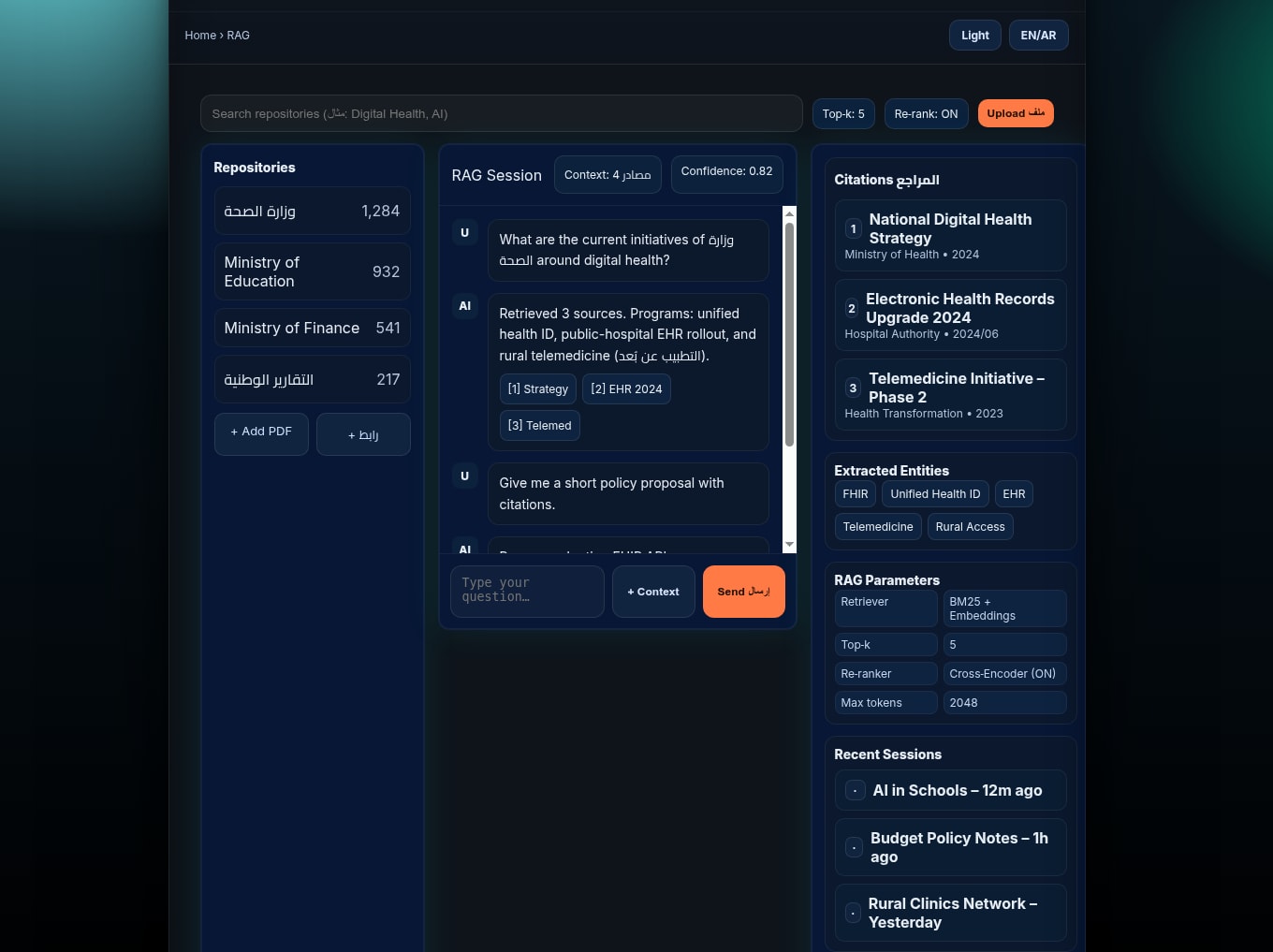The width and height of the screenshot is (1273, 952).
Task: Switch language with the EN/AR toggle
Action: pos(1038,36)
